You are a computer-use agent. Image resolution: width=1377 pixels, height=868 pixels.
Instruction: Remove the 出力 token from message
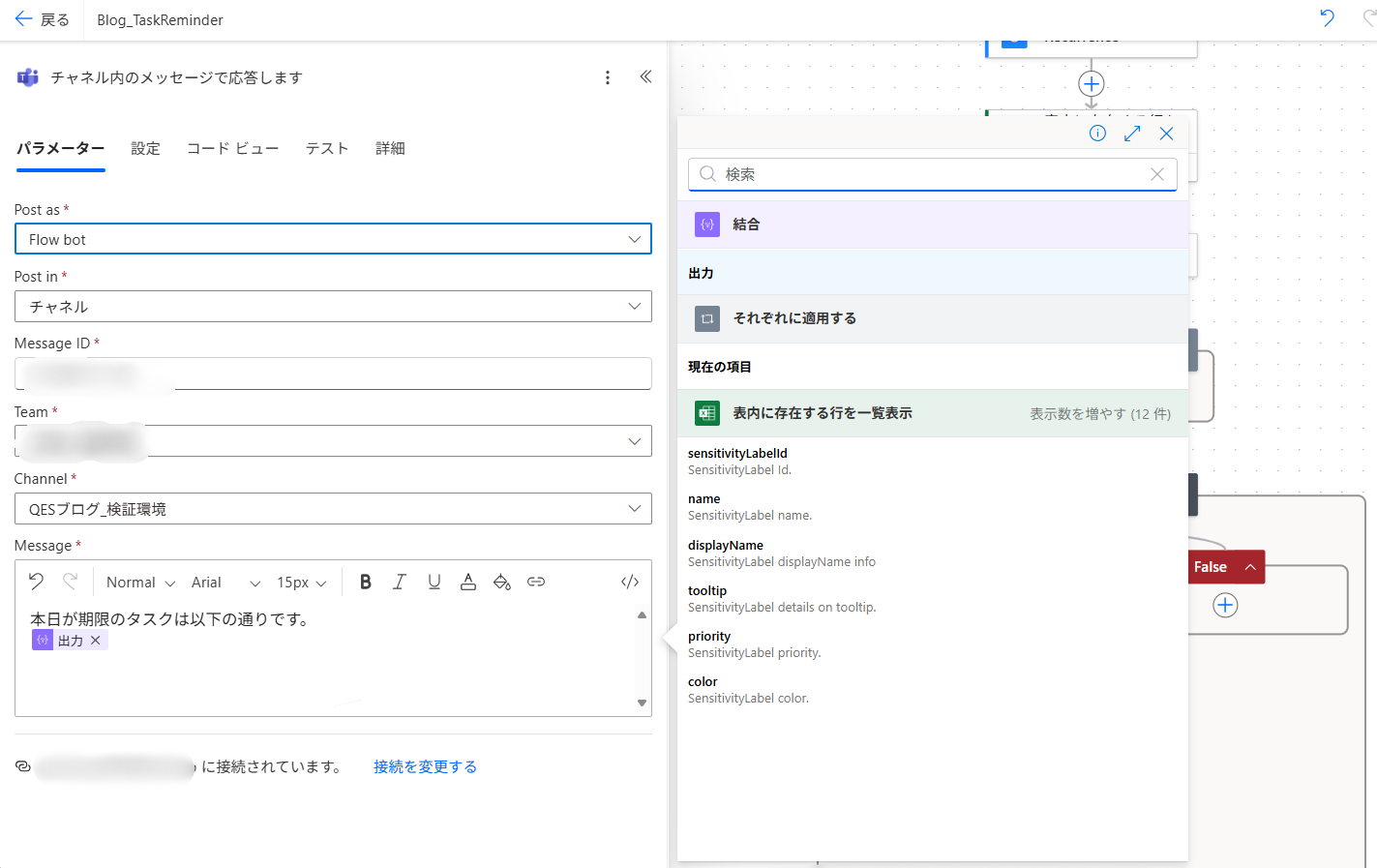[96, 641]
